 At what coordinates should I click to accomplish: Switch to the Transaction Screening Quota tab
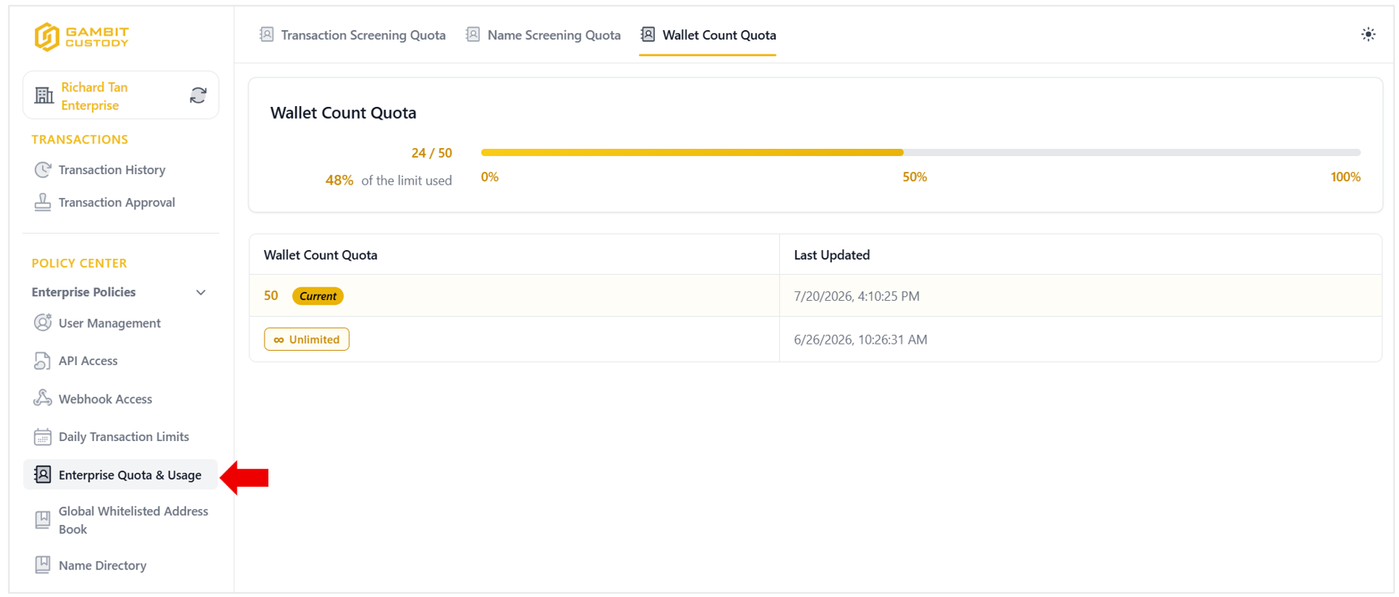pyautogui.click(x=352, y=35)
